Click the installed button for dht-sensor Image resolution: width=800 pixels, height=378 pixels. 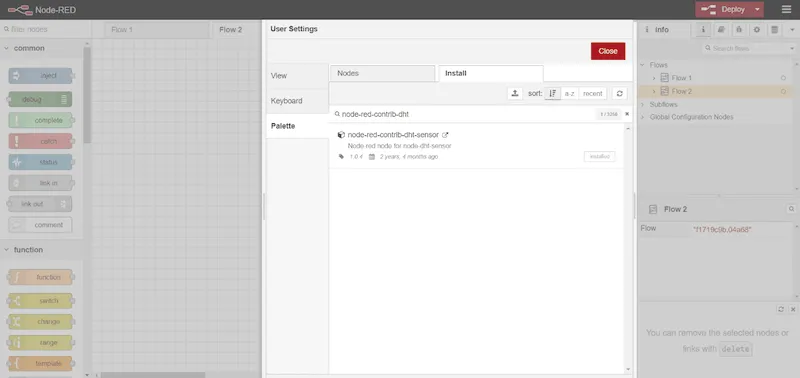tap(599, 157)
